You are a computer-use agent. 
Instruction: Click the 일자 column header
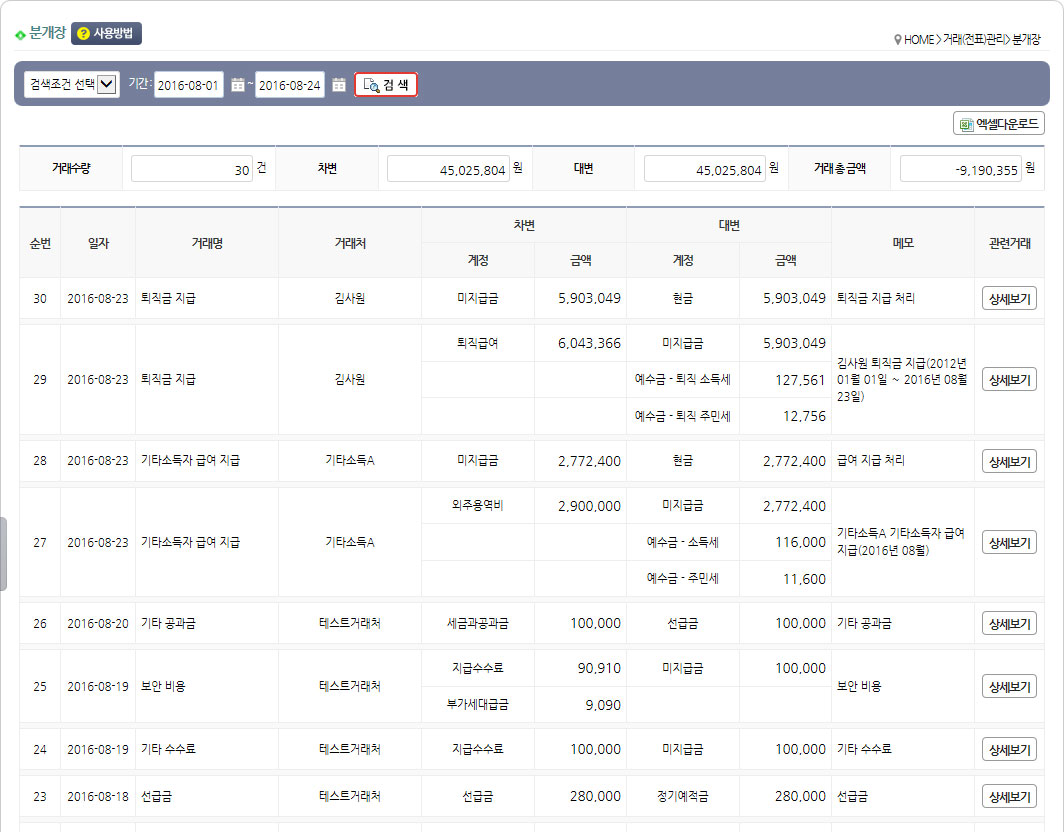[98, 243]
